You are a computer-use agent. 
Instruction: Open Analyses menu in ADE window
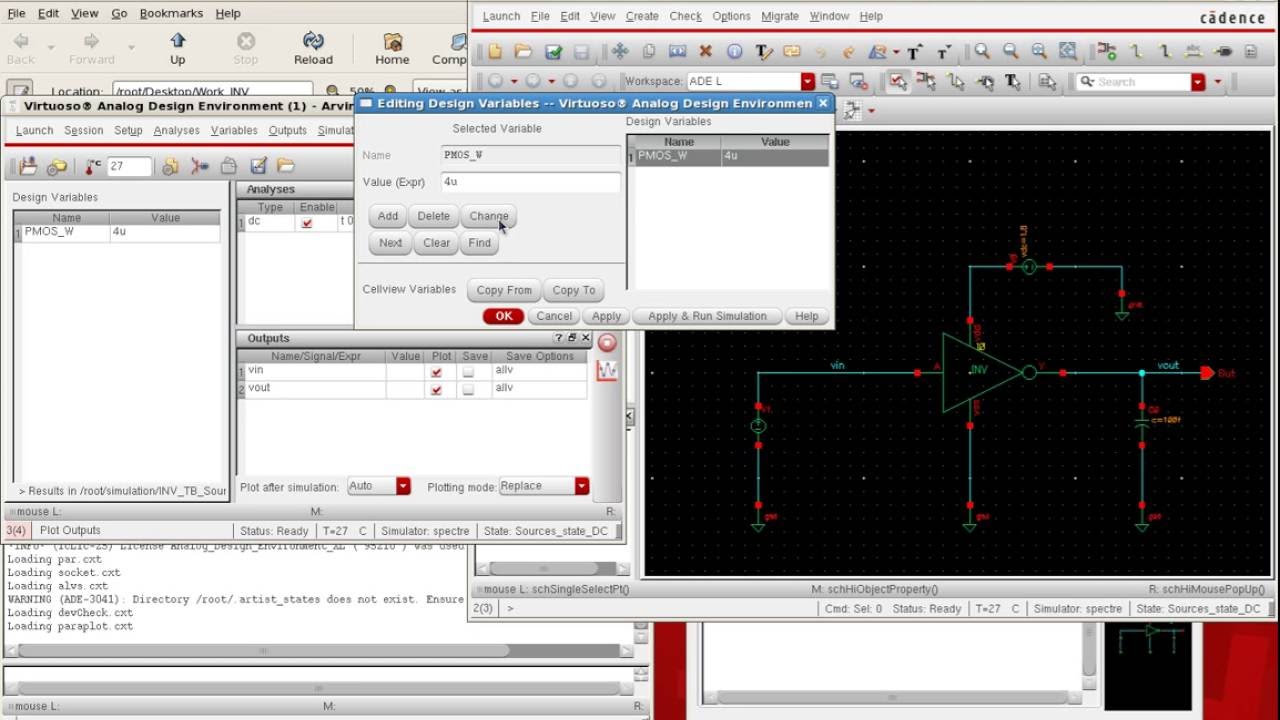(x=177, y=130)
